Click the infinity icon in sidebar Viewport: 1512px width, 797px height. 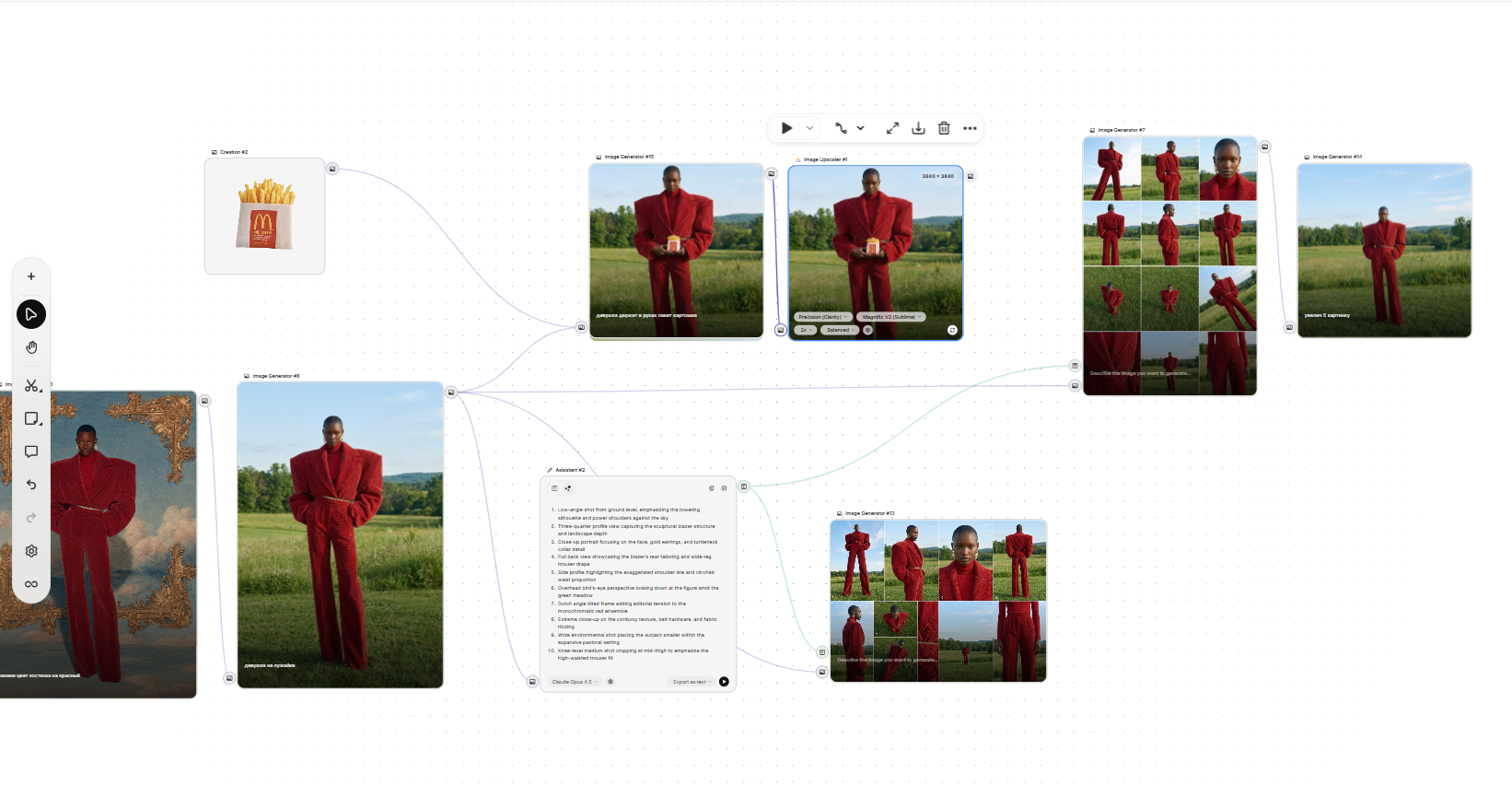click(x=31, y=584)
